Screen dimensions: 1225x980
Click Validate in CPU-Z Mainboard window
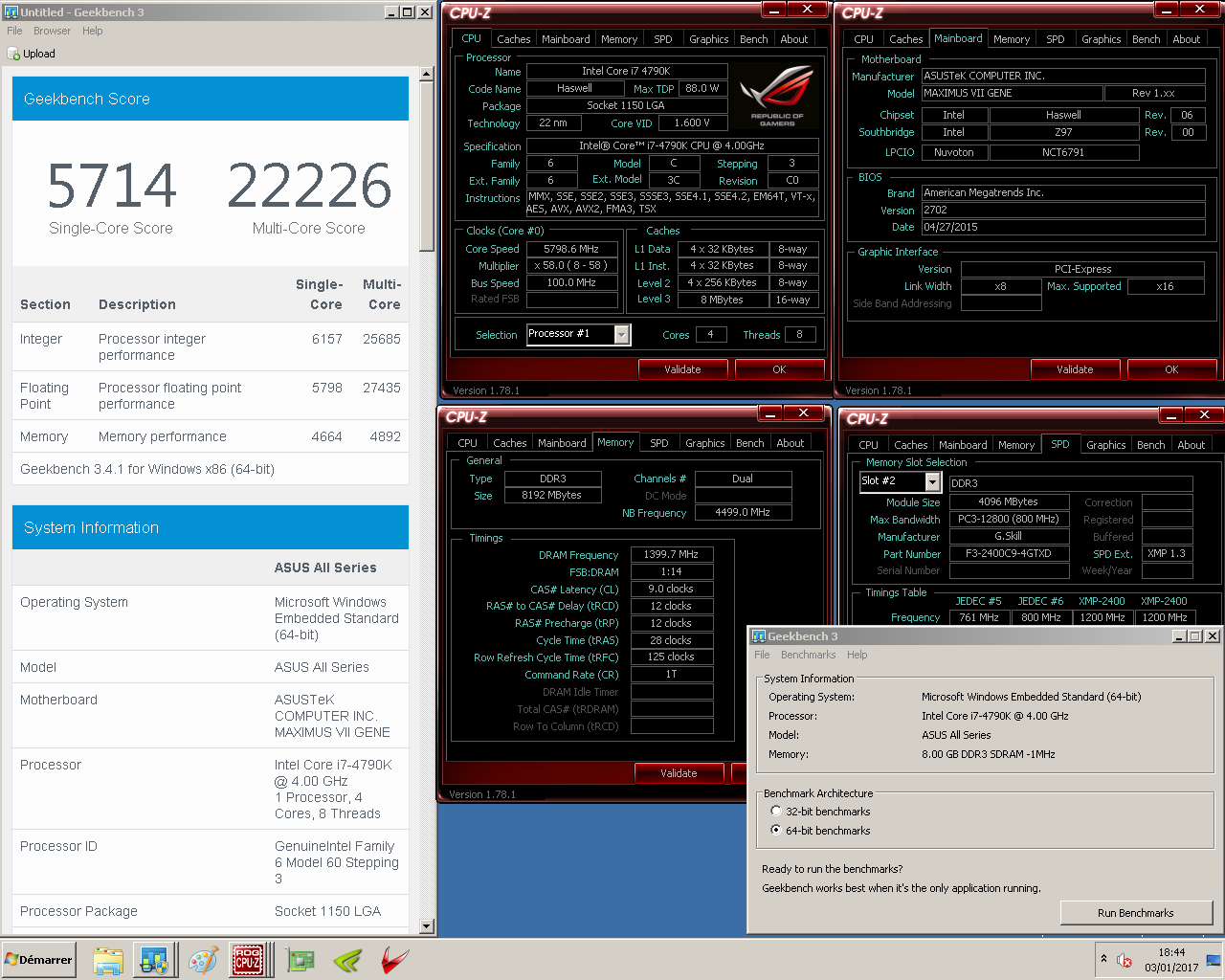point(1075,369)
